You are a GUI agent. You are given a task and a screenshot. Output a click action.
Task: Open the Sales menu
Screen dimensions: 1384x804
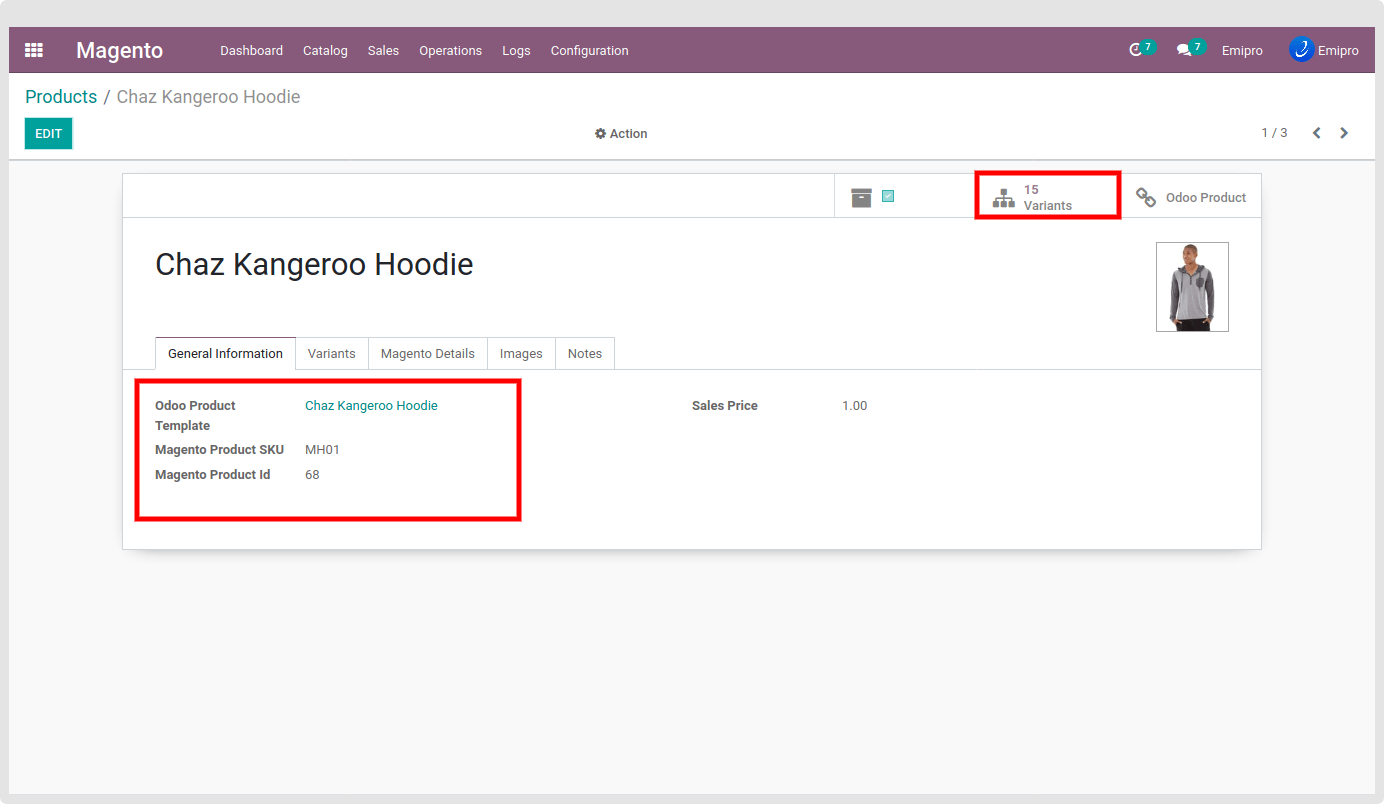pos(383,50)
